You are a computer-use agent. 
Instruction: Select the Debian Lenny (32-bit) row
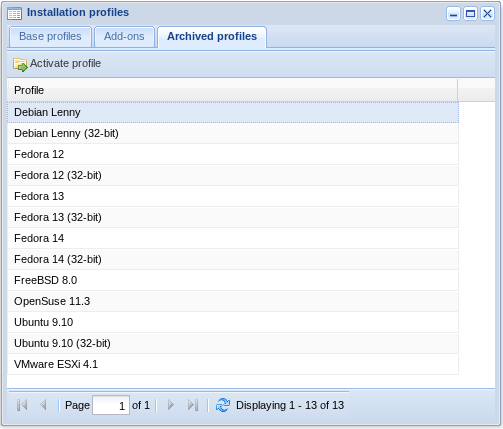(x=233, y=133)
